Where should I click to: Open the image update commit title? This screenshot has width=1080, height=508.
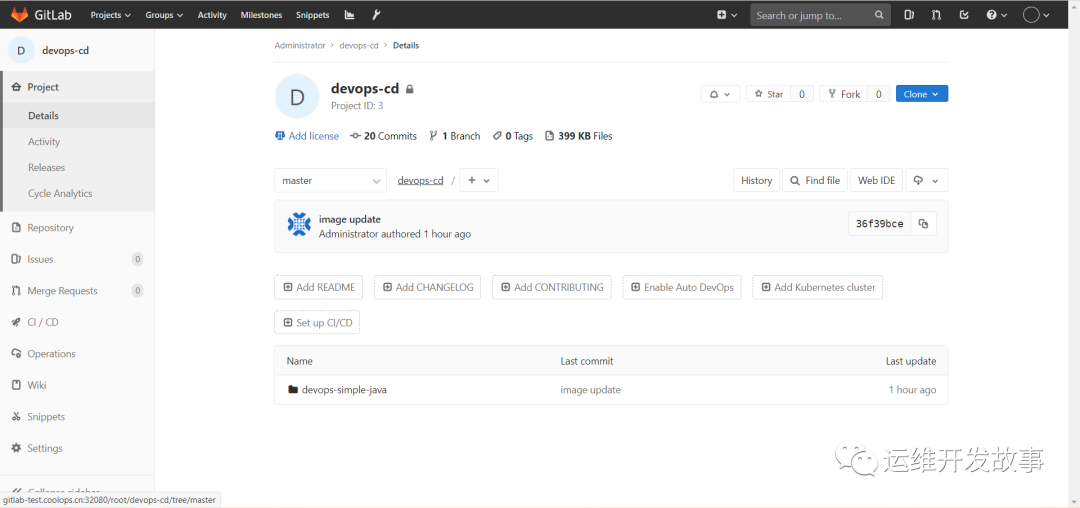click(350, 220)
